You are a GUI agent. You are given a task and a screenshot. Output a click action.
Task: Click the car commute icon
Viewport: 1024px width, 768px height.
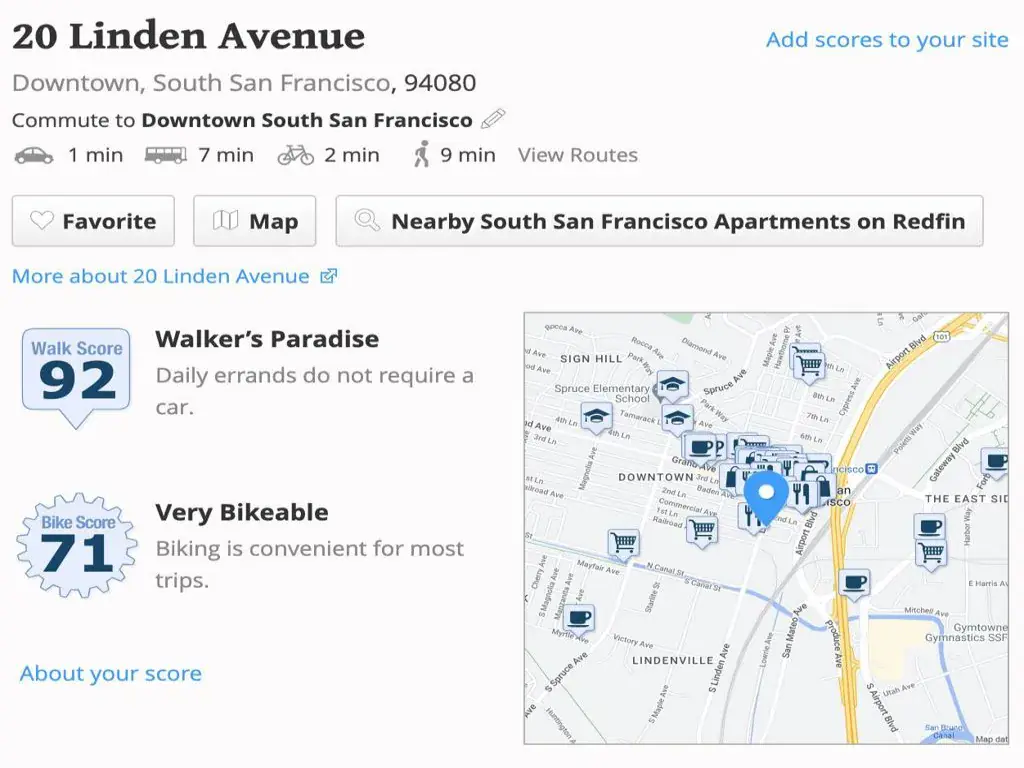click(x=34, y=155)
